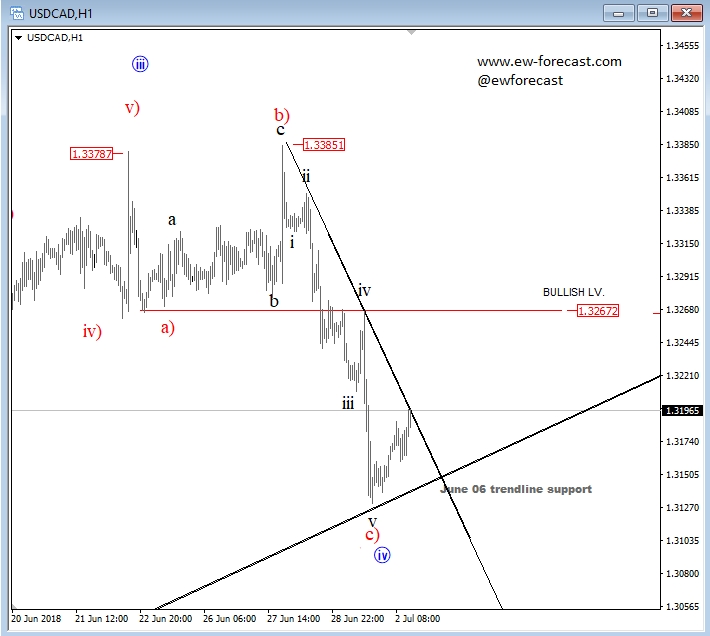This screenshot has height=636, width=710.
Task: Click the 1.32680 price axis value
Action: point(682,310)
